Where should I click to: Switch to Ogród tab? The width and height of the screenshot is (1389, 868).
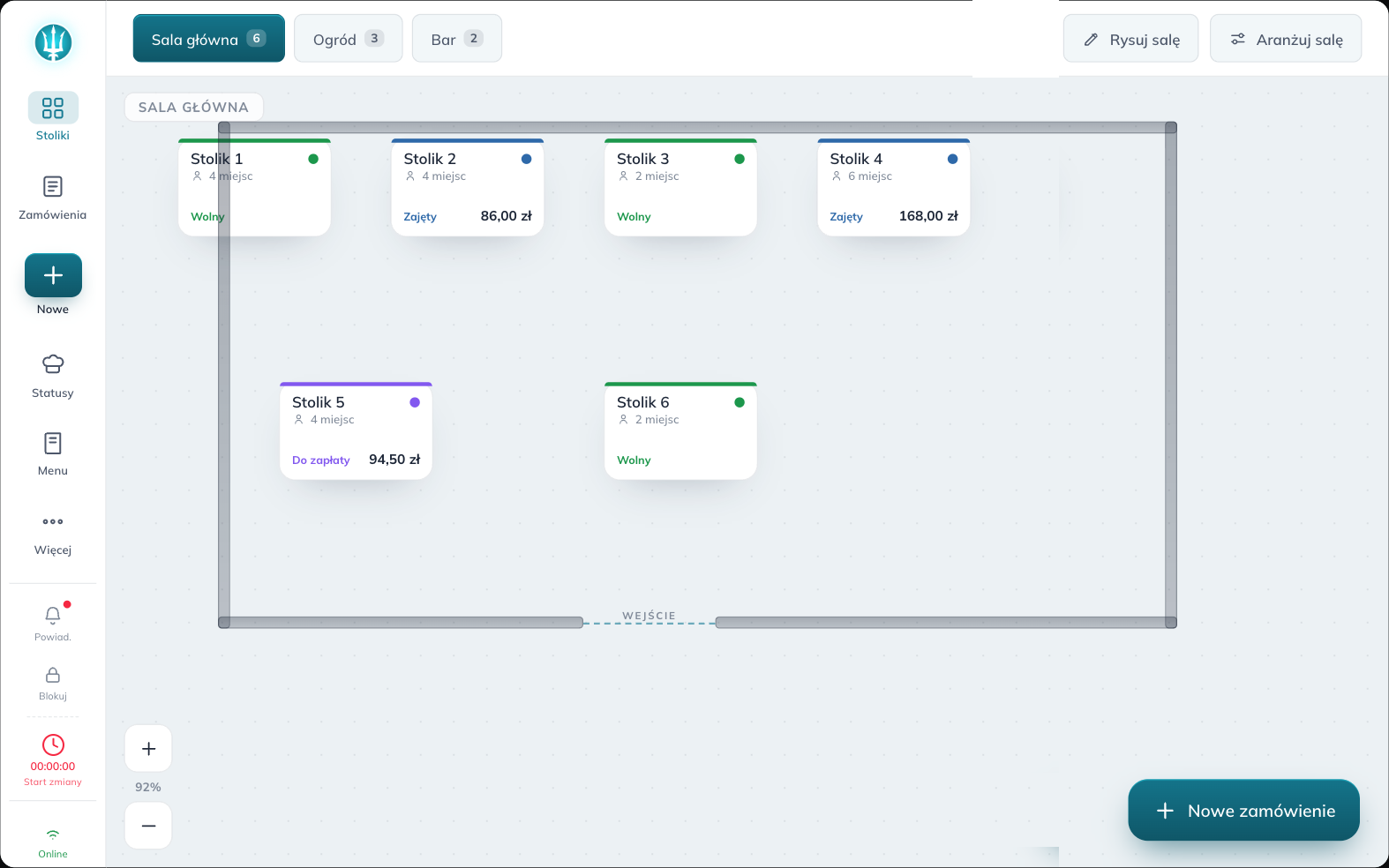(349, 39)
